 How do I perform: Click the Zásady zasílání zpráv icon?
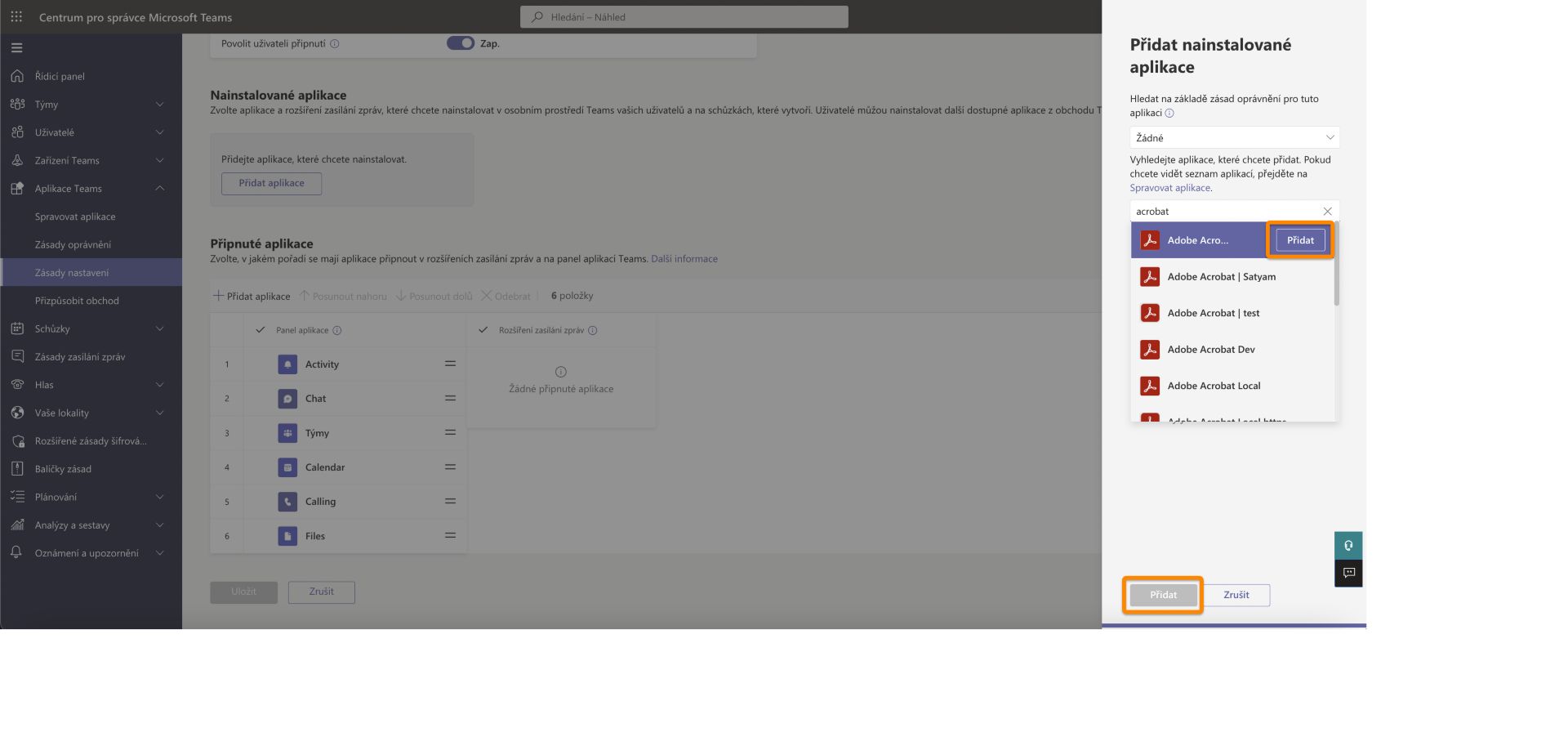coord(17,356)
